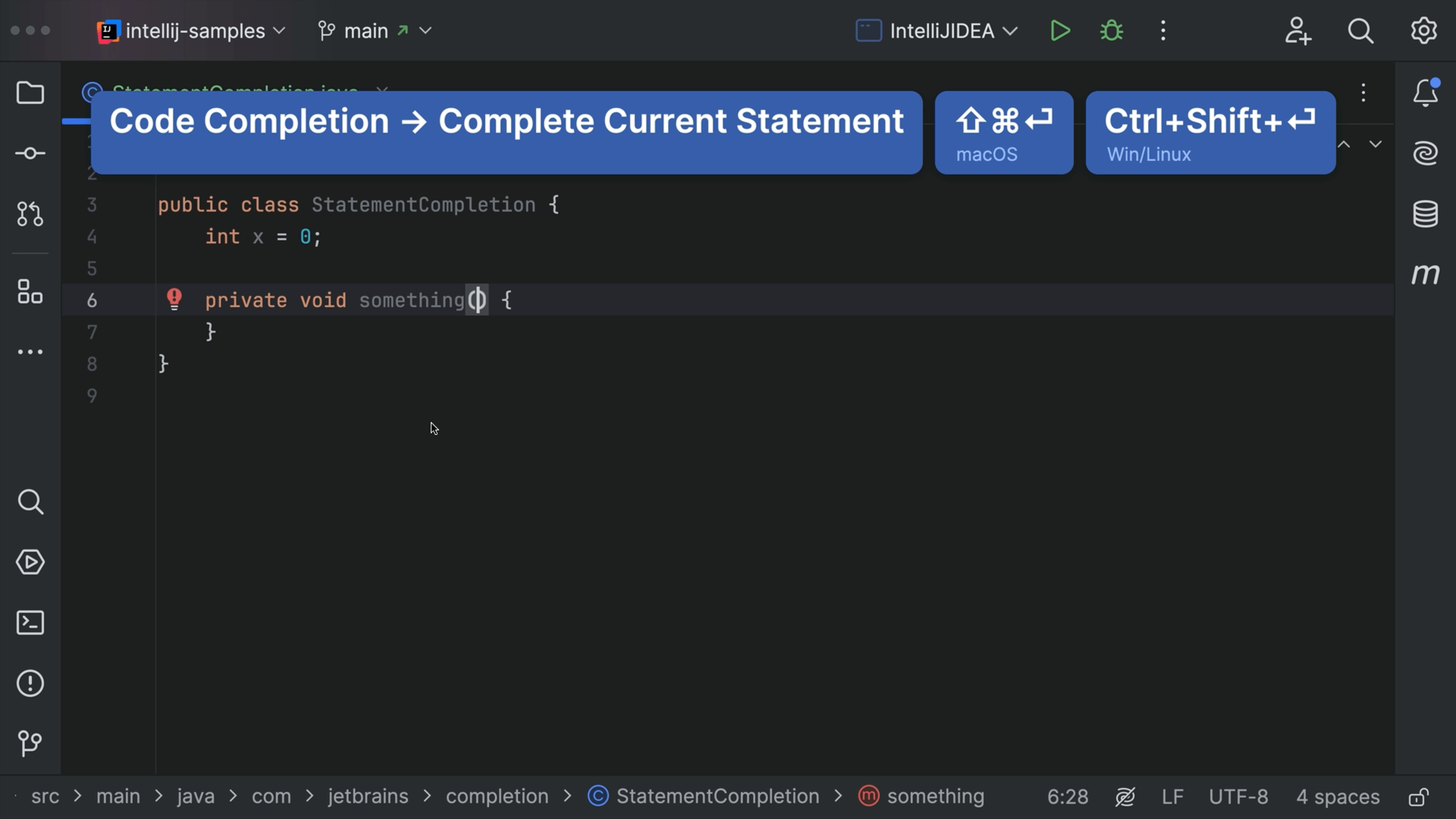1456x819 pixels.
Task: Toggle read-only lock in status bar
Action: [1419, 797]
